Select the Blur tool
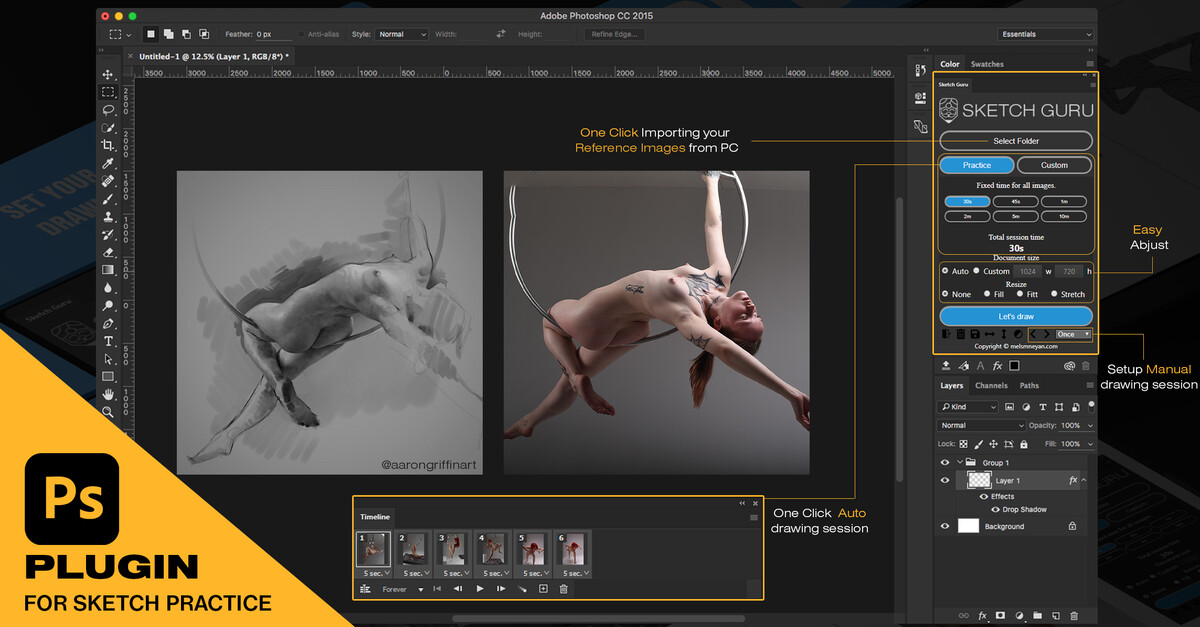 pos(107,288)
